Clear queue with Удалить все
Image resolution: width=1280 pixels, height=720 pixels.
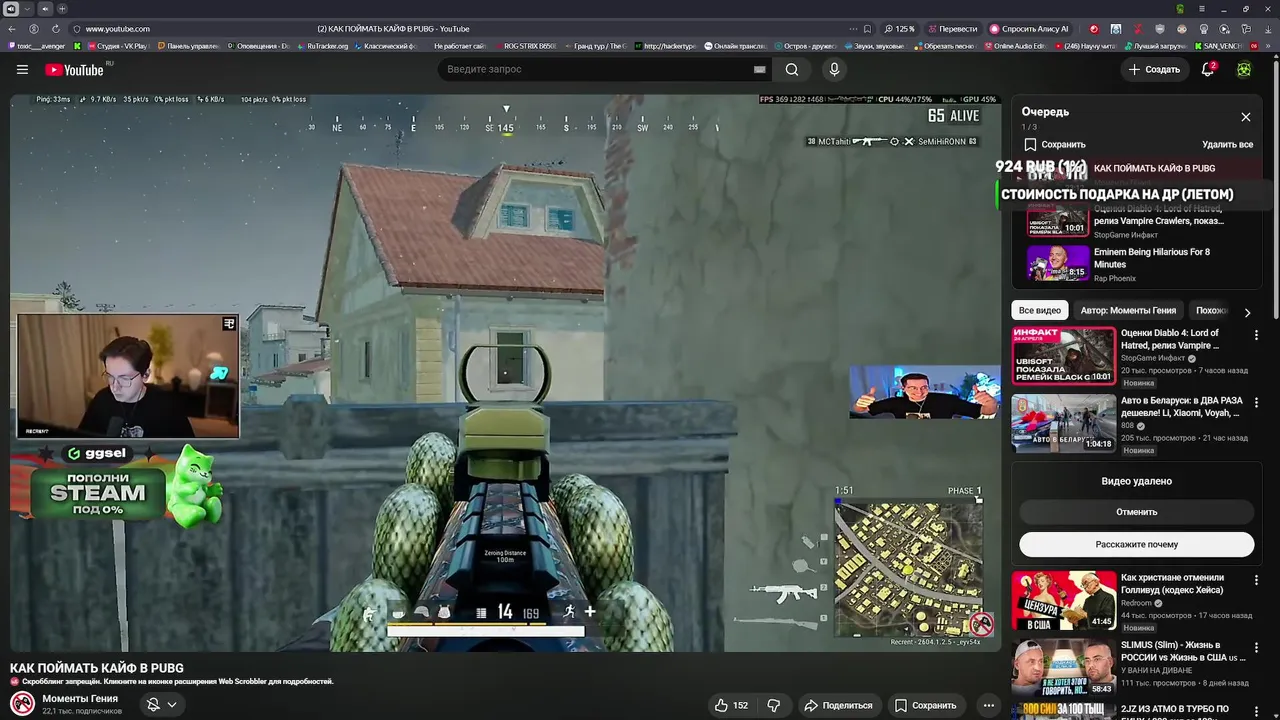[x=1227, y=144]
